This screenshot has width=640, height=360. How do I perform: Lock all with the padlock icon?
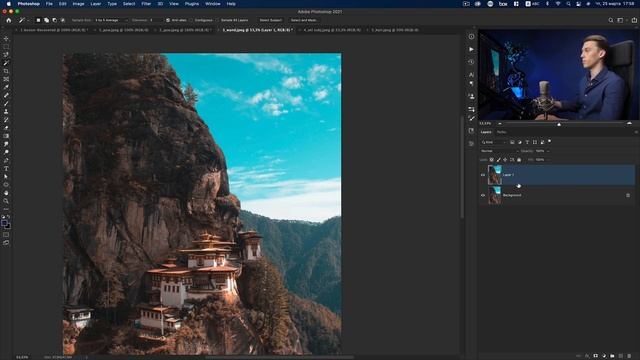tap(519, 160)
